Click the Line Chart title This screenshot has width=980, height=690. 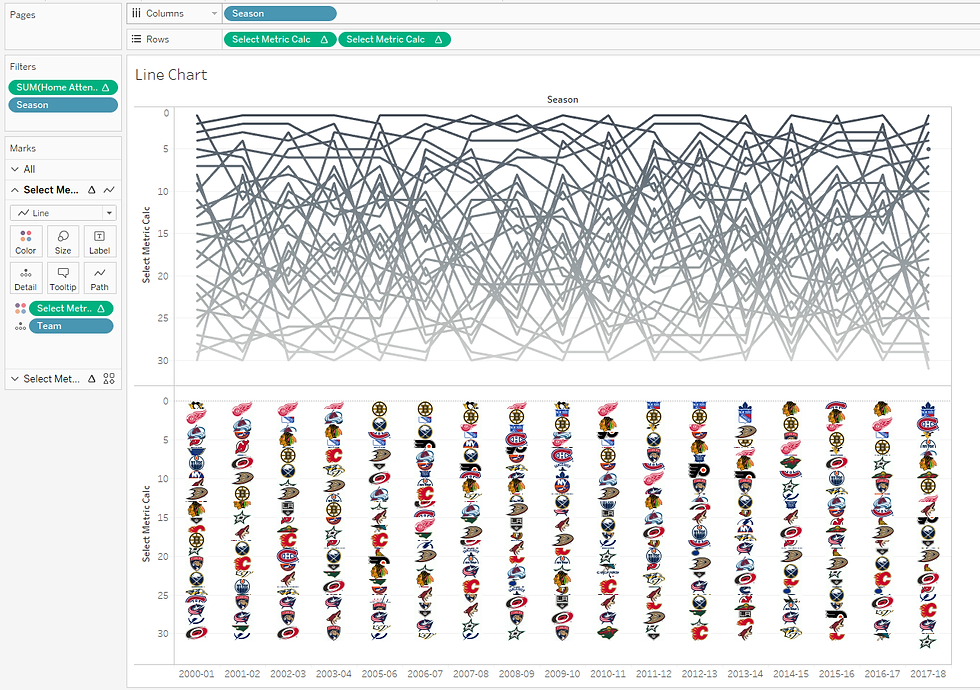point(171,75)
